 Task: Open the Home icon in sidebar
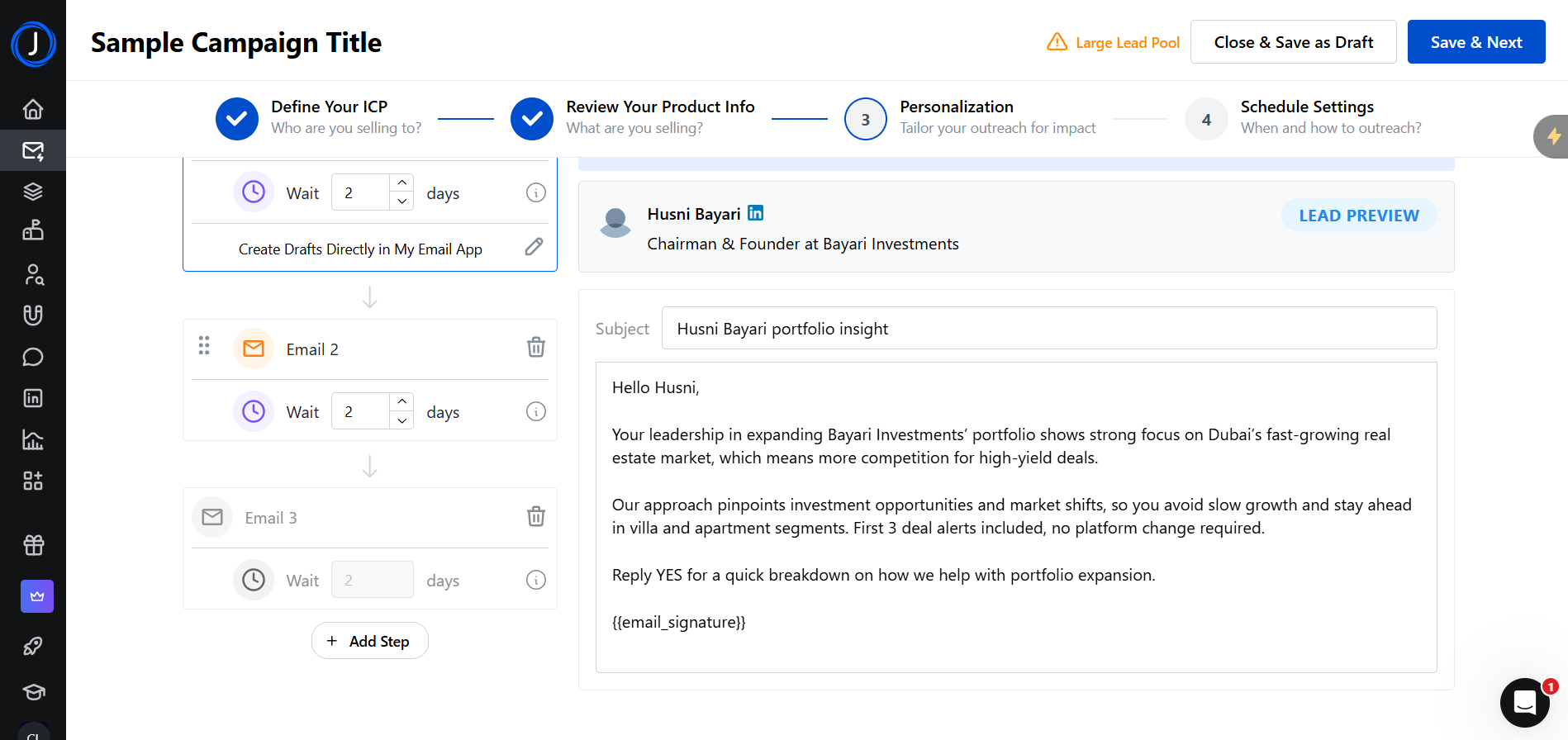(x=33, y=109)
